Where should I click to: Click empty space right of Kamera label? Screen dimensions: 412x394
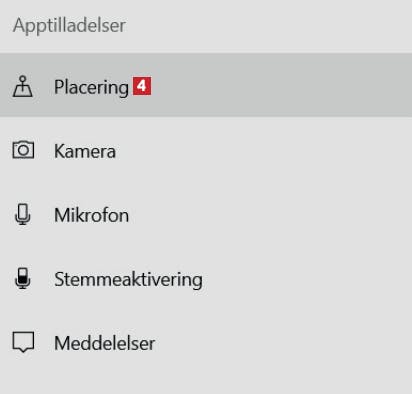pos(263,151)
